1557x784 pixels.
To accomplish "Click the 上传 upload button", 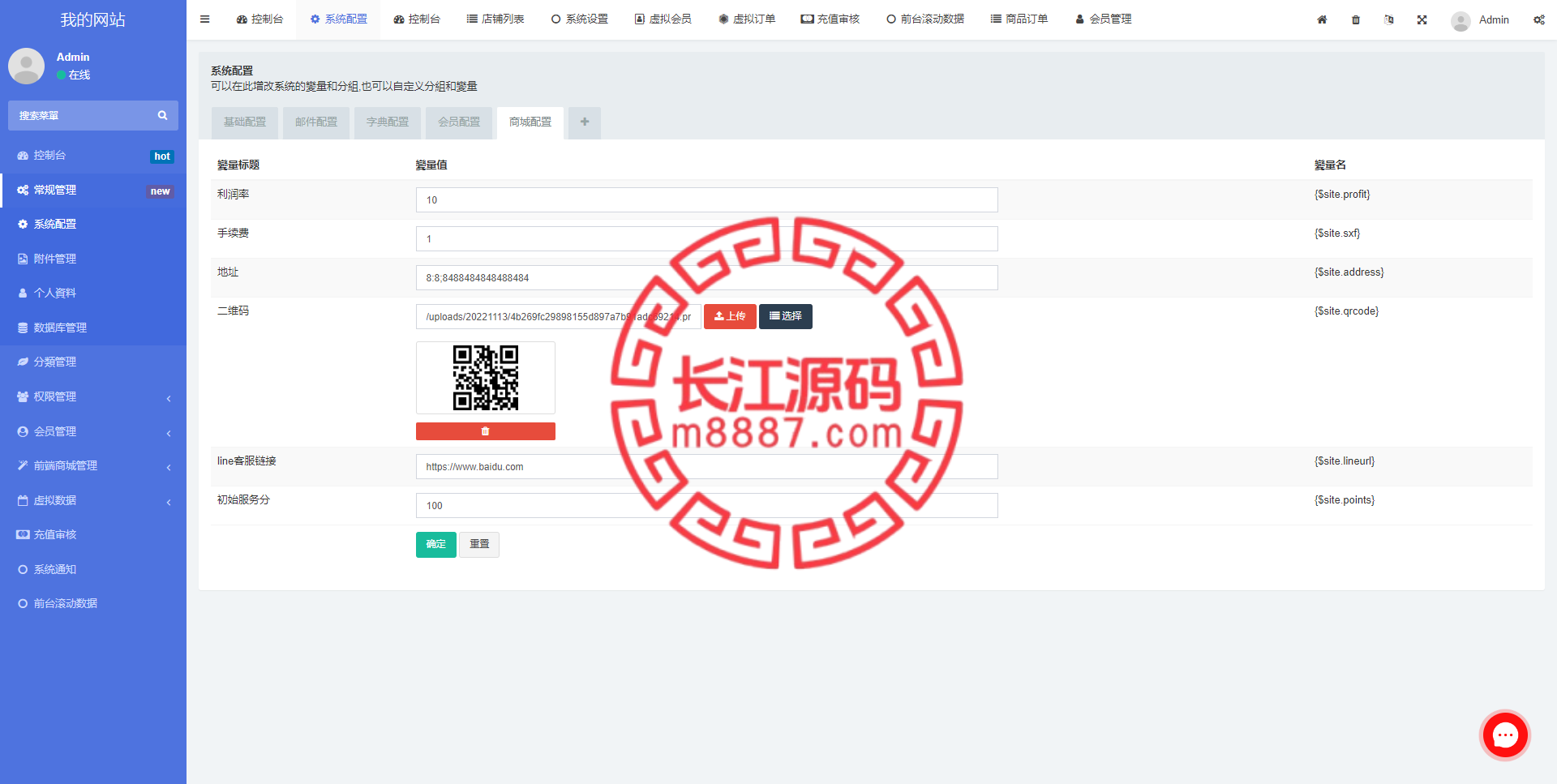I will pyautogui.click(x=730, y=316).
